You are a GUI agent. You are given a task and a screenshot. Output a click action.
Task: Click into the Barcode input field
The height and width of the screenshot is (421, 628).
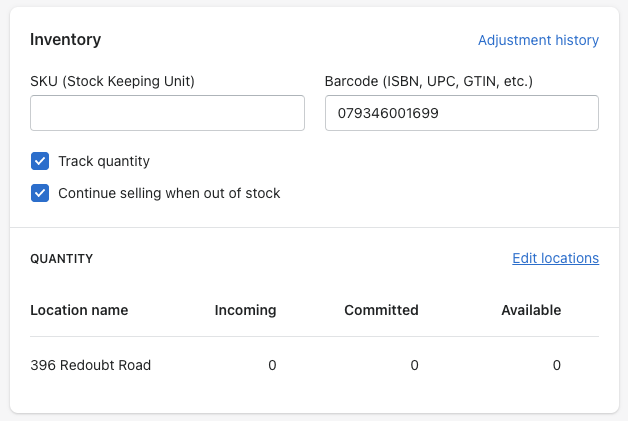pyautogui.click(x=461, y=113)
